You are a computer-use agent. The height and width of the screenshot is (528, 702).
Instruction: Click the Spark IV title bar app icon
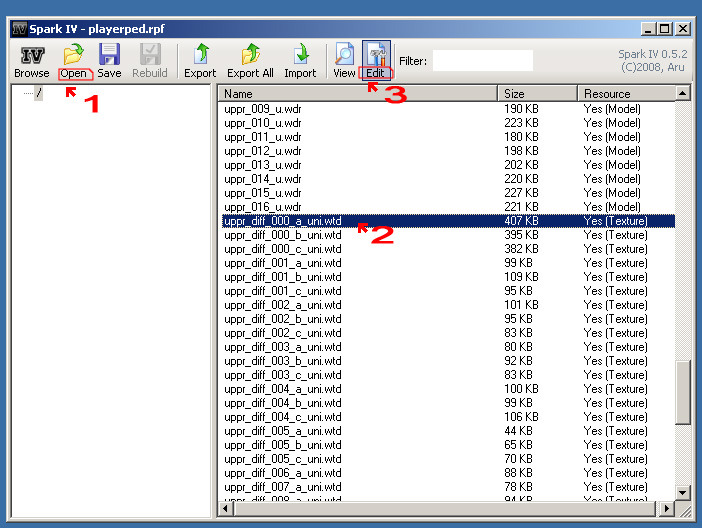click(19, 29)
